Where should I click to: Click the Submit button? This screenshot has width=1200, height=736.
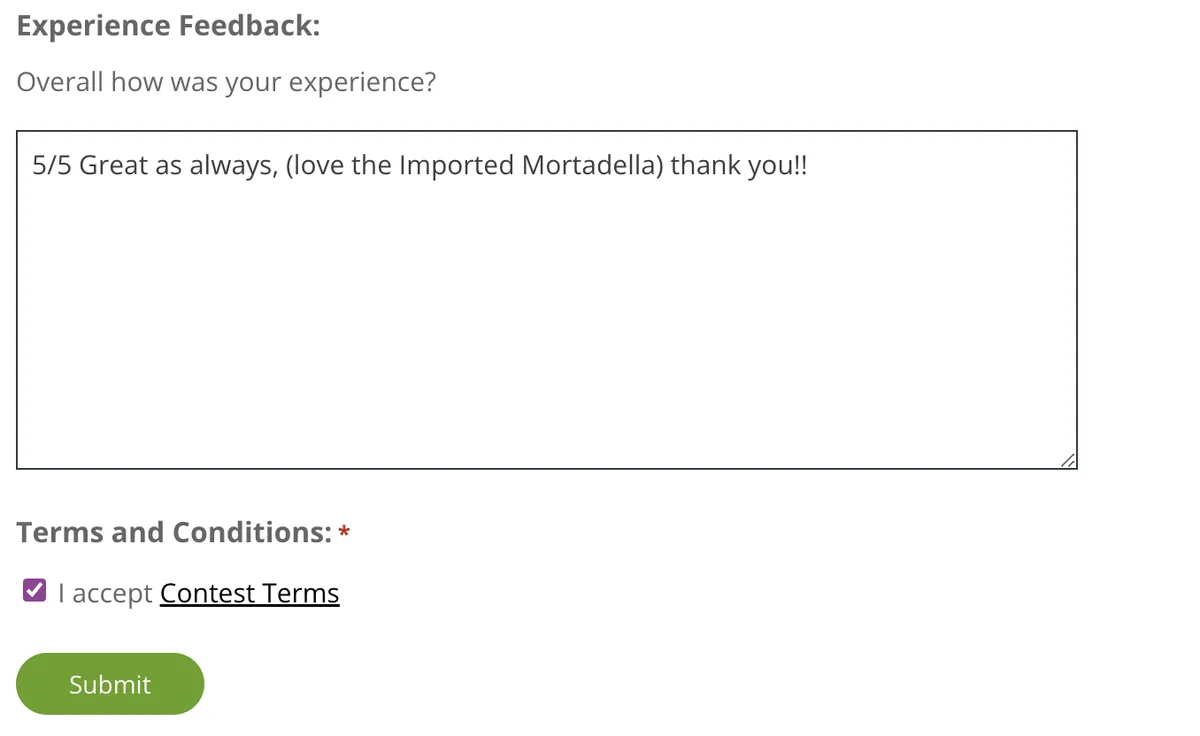tap(110, 684)
